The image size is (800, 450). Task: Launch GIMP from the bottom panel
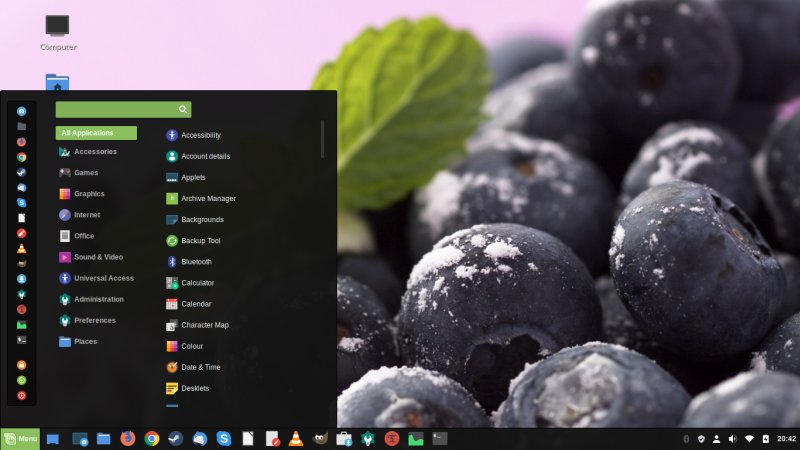[320, 439]
